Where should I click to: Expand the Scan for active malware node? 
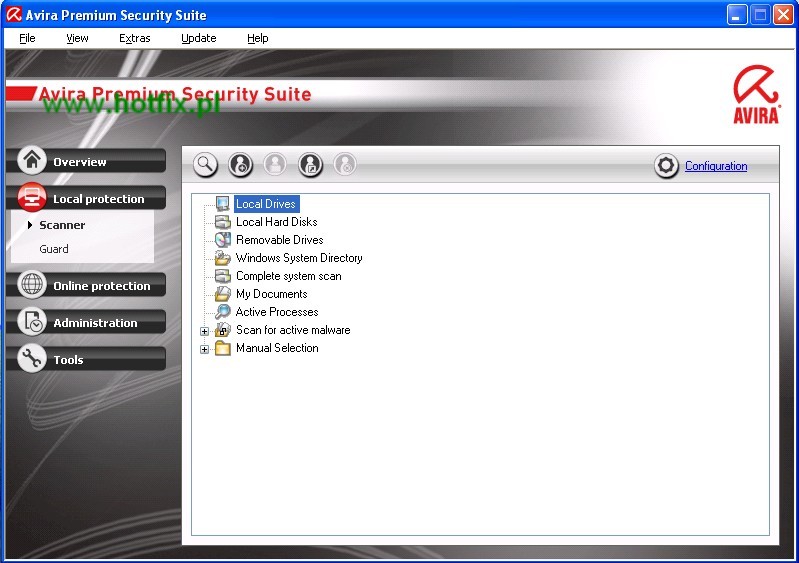(x=205, y=331)
